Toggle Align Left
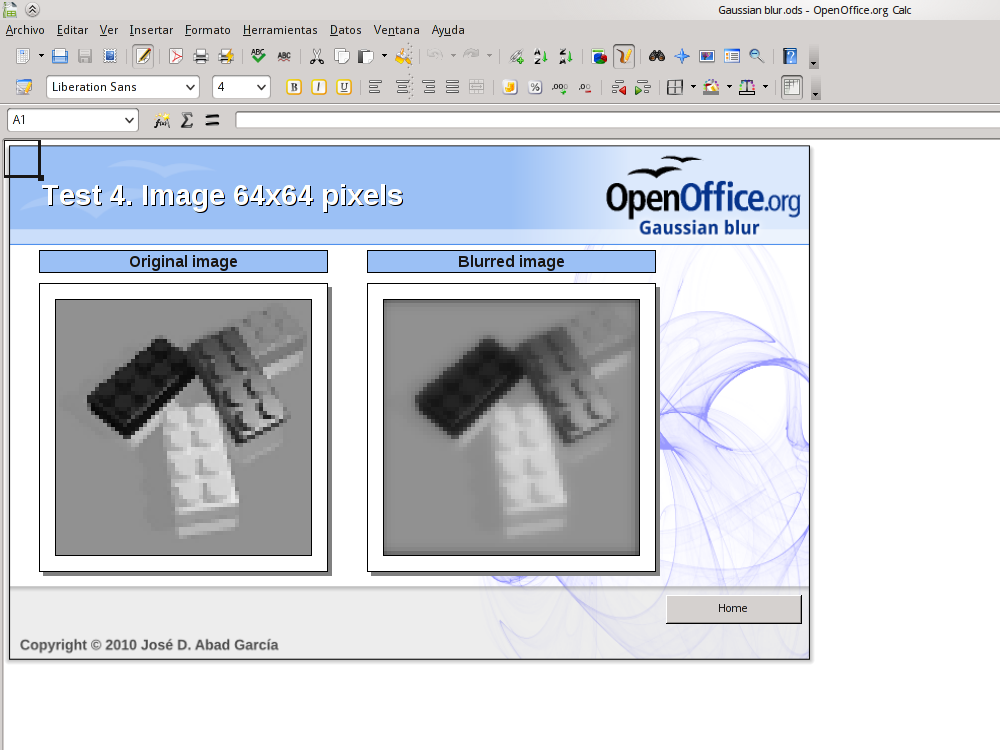The height and width of the screenshot is (750, 1000). [375, 87]
